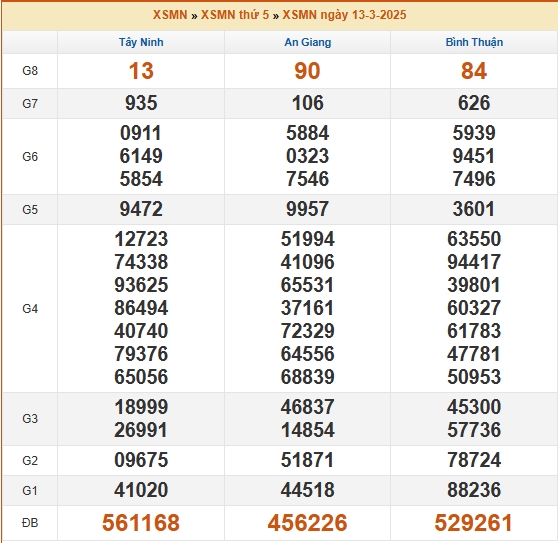
Task: Click Bình Thuận G8 number 84
Action: tap(474, 71)
